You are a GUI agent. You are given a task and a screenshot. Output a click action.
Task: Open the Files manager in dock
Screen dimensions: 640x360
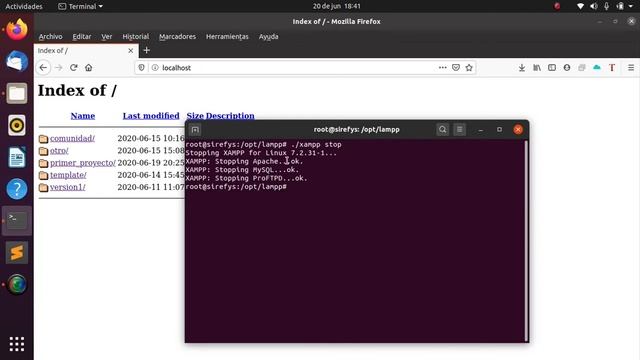17,93
